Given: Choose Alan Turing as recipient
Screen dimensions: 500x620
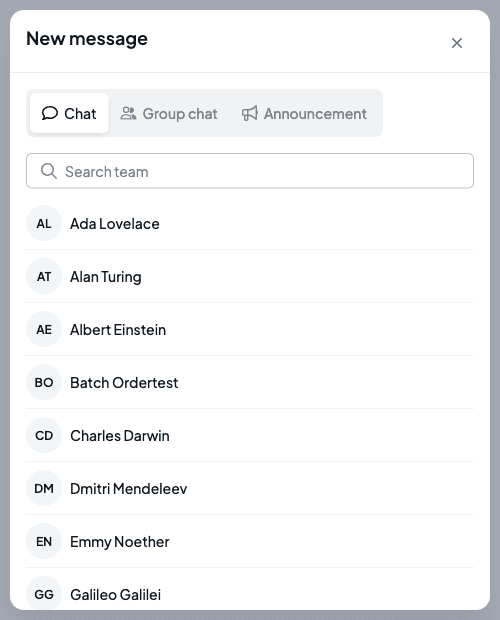Looking at the screenshot, I should point(250,276).
